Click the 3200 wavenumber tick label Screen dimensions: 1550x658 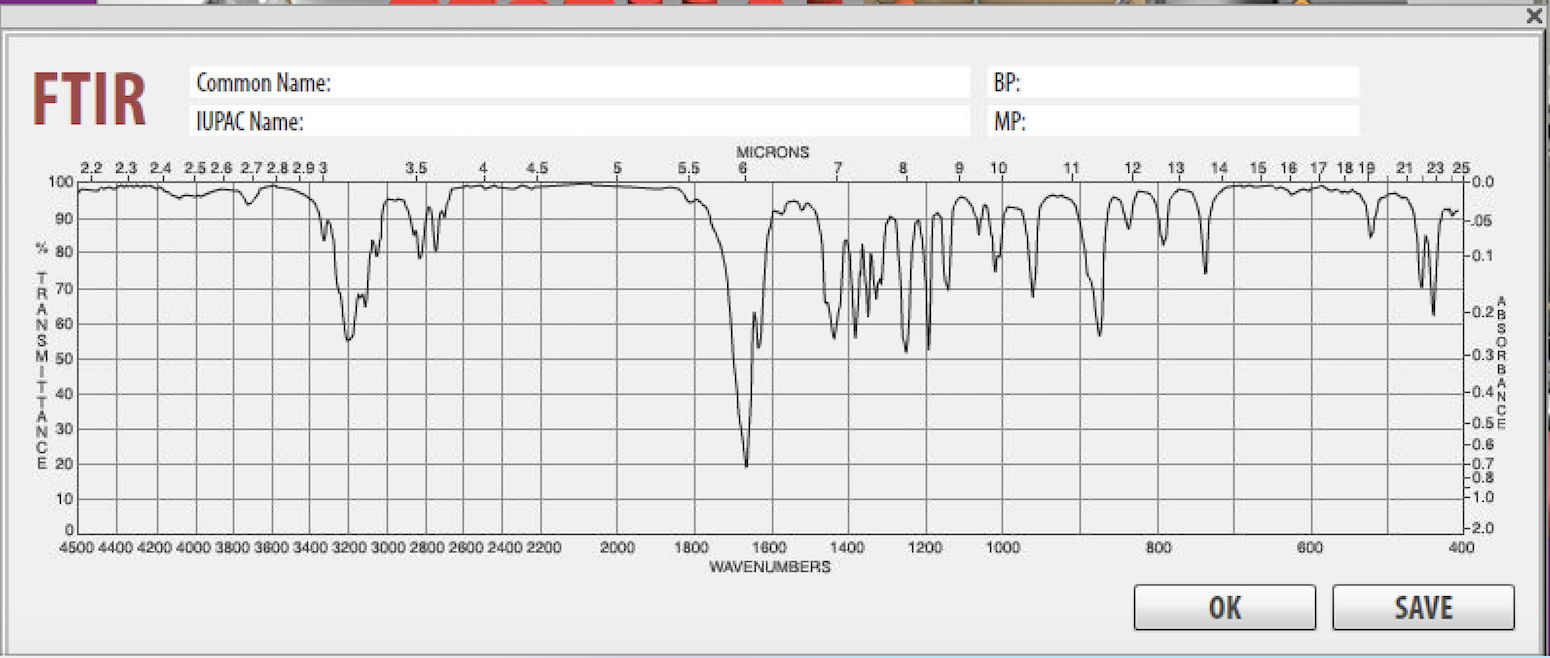(x=349, y=548)
